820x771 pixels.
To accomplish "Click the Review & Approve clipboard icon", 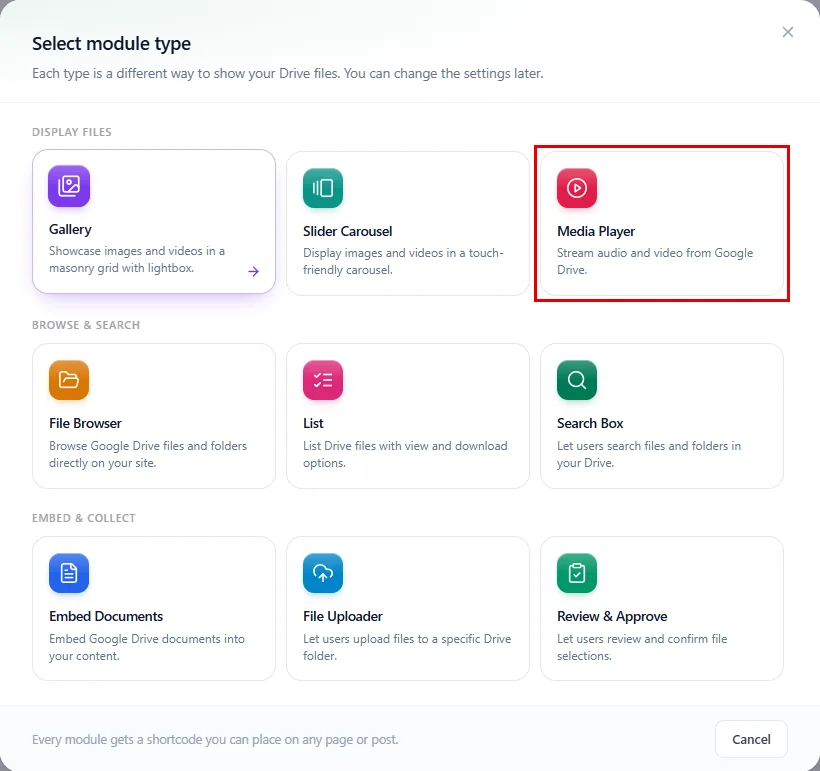I will (577, 573).
